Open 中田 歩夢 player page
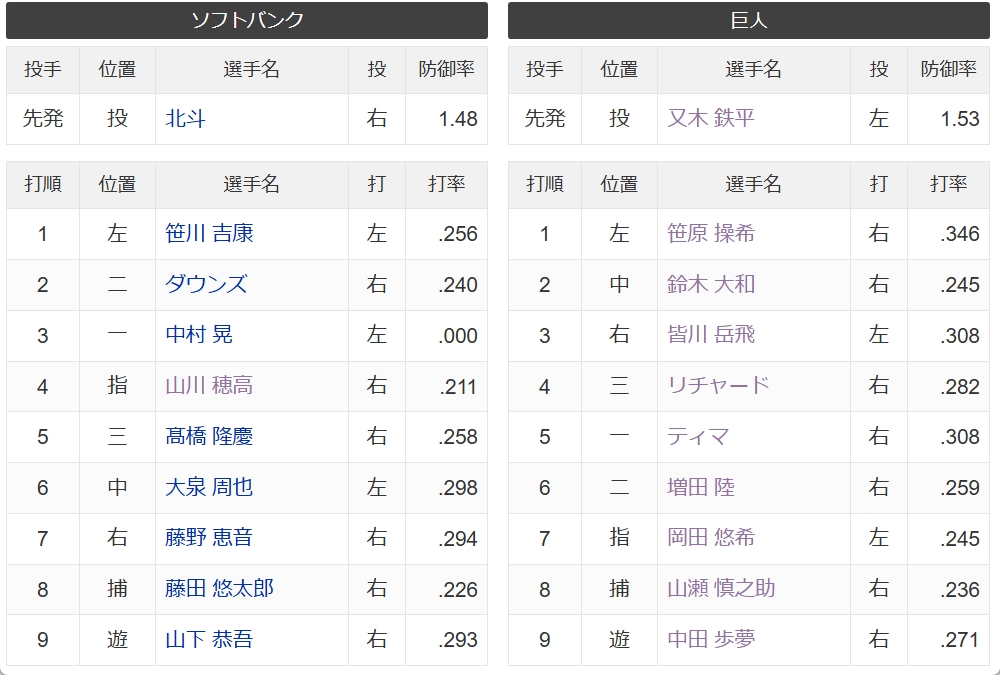This screenshot has height=675, width=1000. pyautogui.click(x=710, y=639)
